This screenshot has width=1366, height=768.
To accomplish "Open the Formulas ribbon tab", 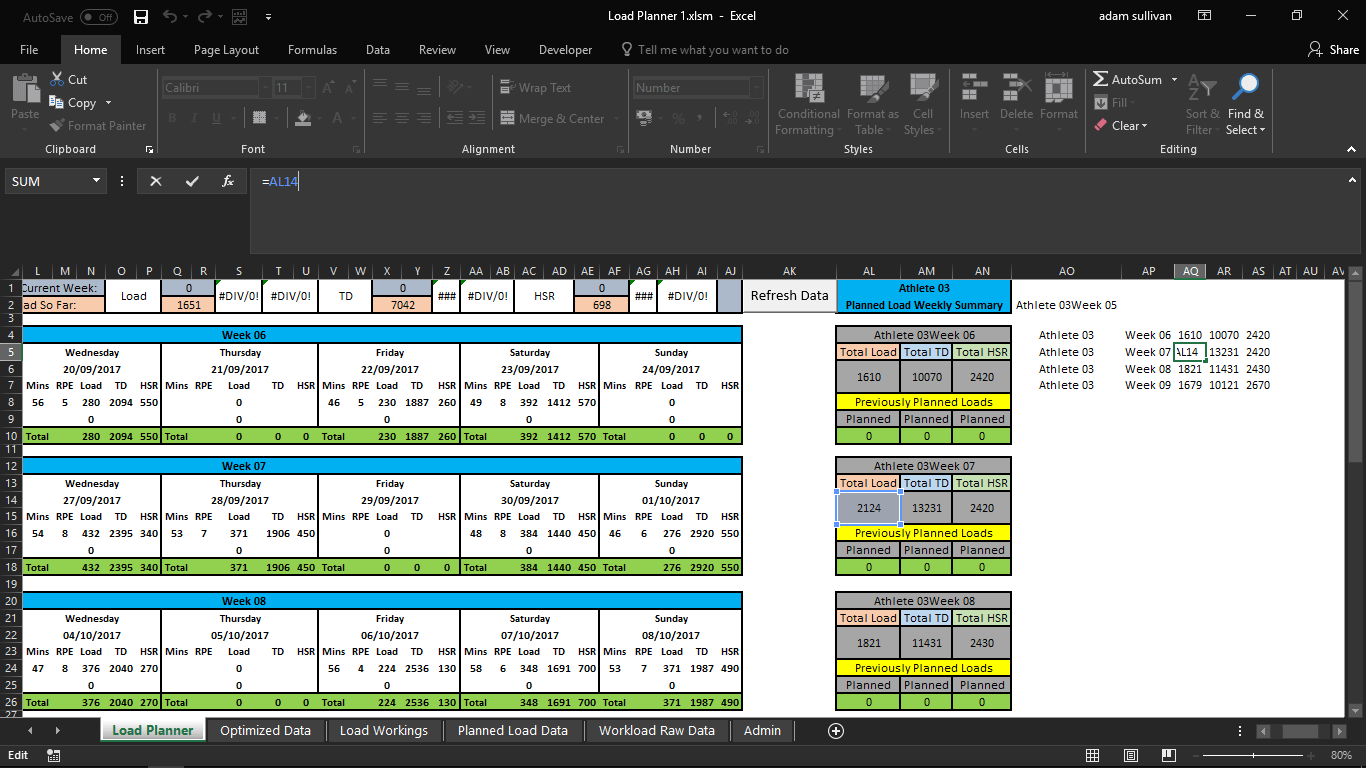I will 312,50.
